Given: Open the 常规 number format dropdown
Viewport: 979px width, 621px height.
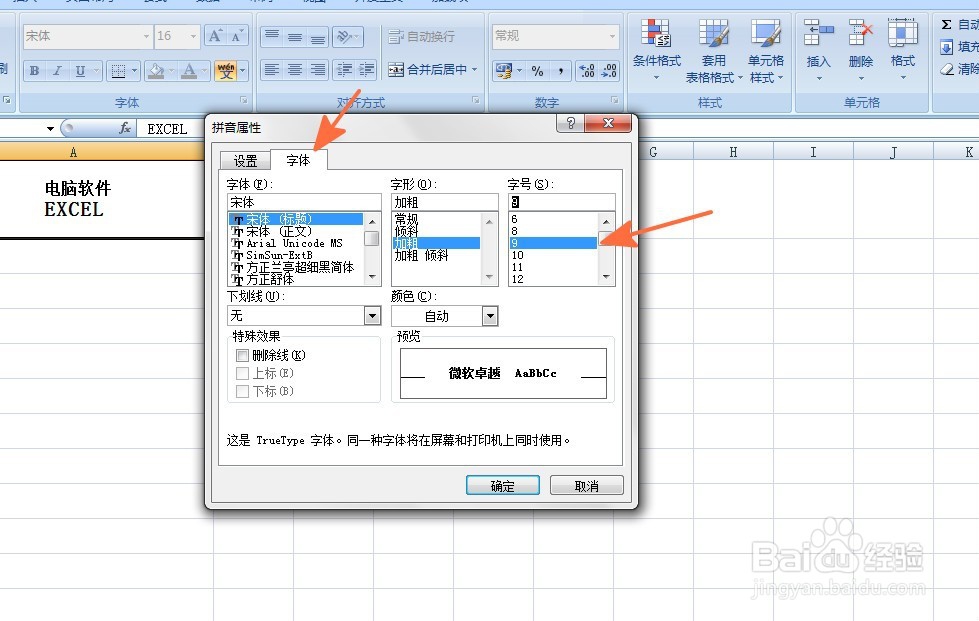Looking at the screenshot, I should (612, 36).
